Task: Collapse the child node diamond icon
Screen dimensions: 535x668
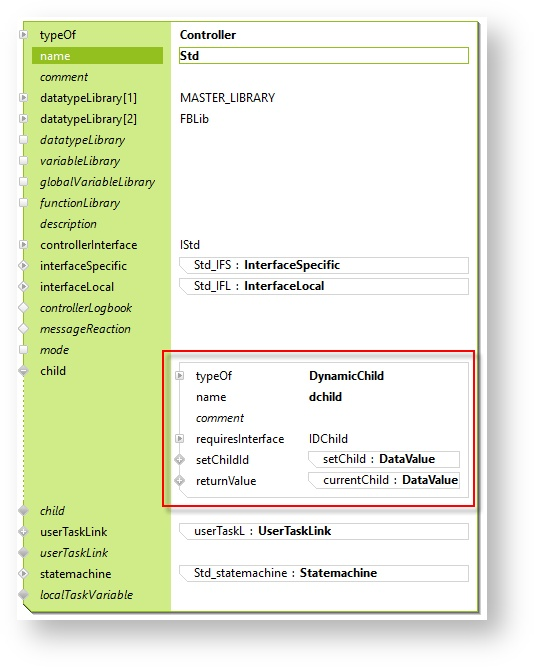Action: point(23,371)
